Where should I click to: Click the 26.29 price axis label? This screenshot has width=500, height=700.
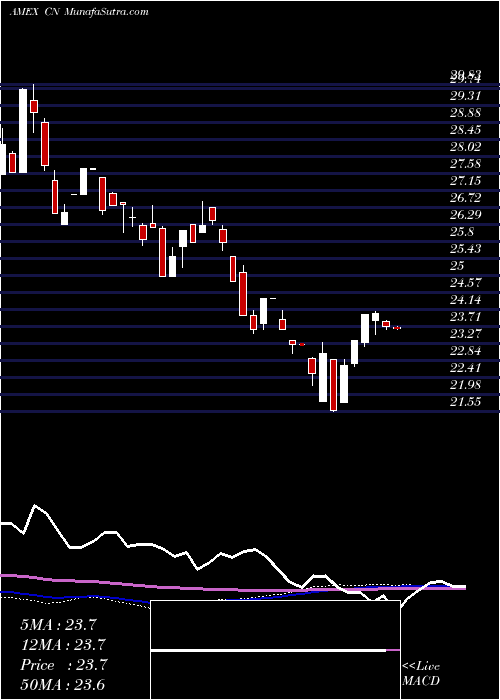466,214
